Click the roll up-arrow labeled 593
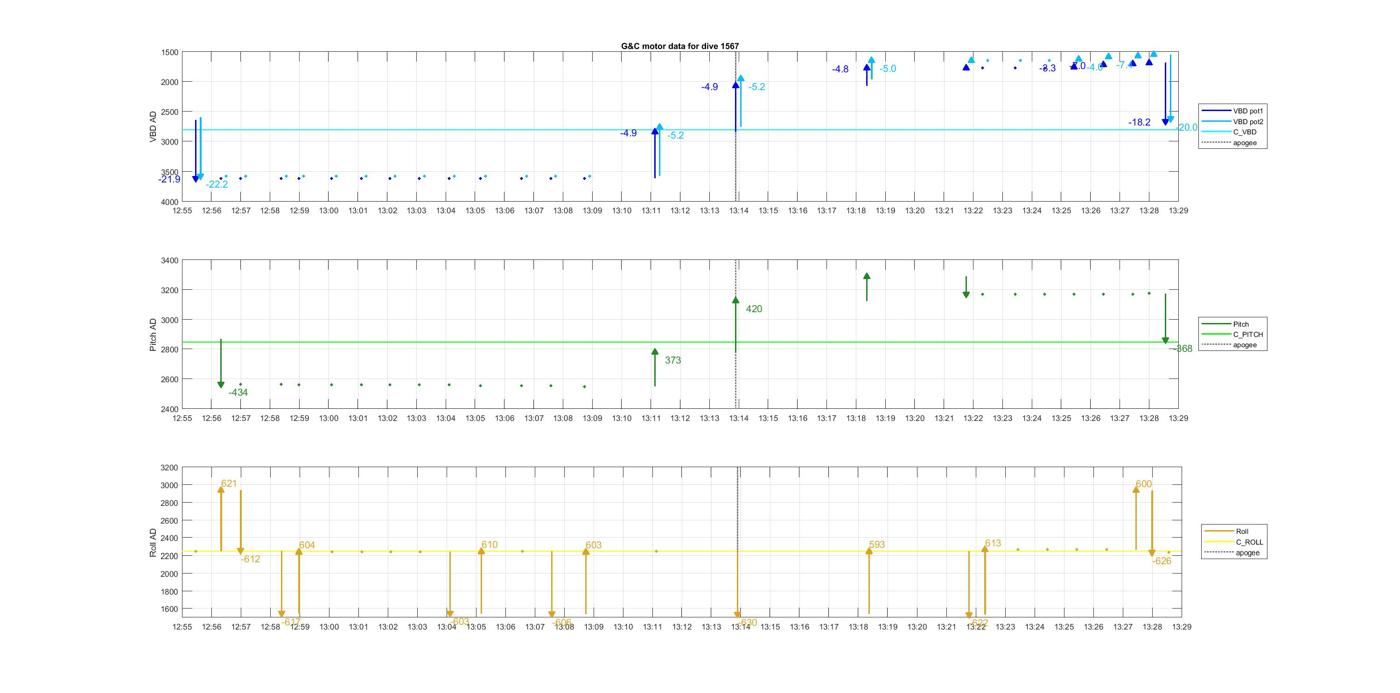This screenshot has height=693, width=1400. [x=869, y=580]
